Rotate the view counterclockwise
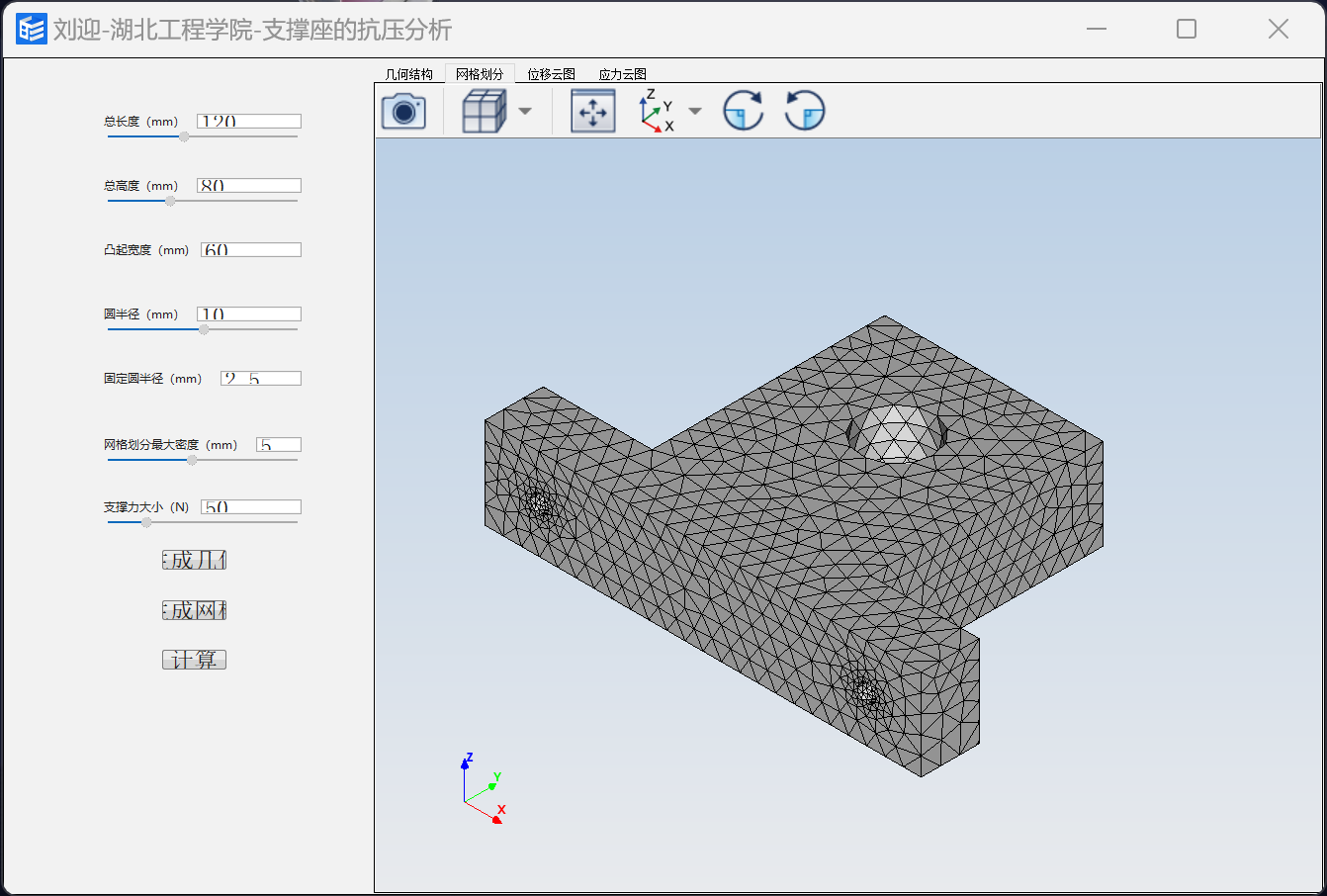Image resolution: width=1327 pixels, height=896 pixels. [805, 111]
